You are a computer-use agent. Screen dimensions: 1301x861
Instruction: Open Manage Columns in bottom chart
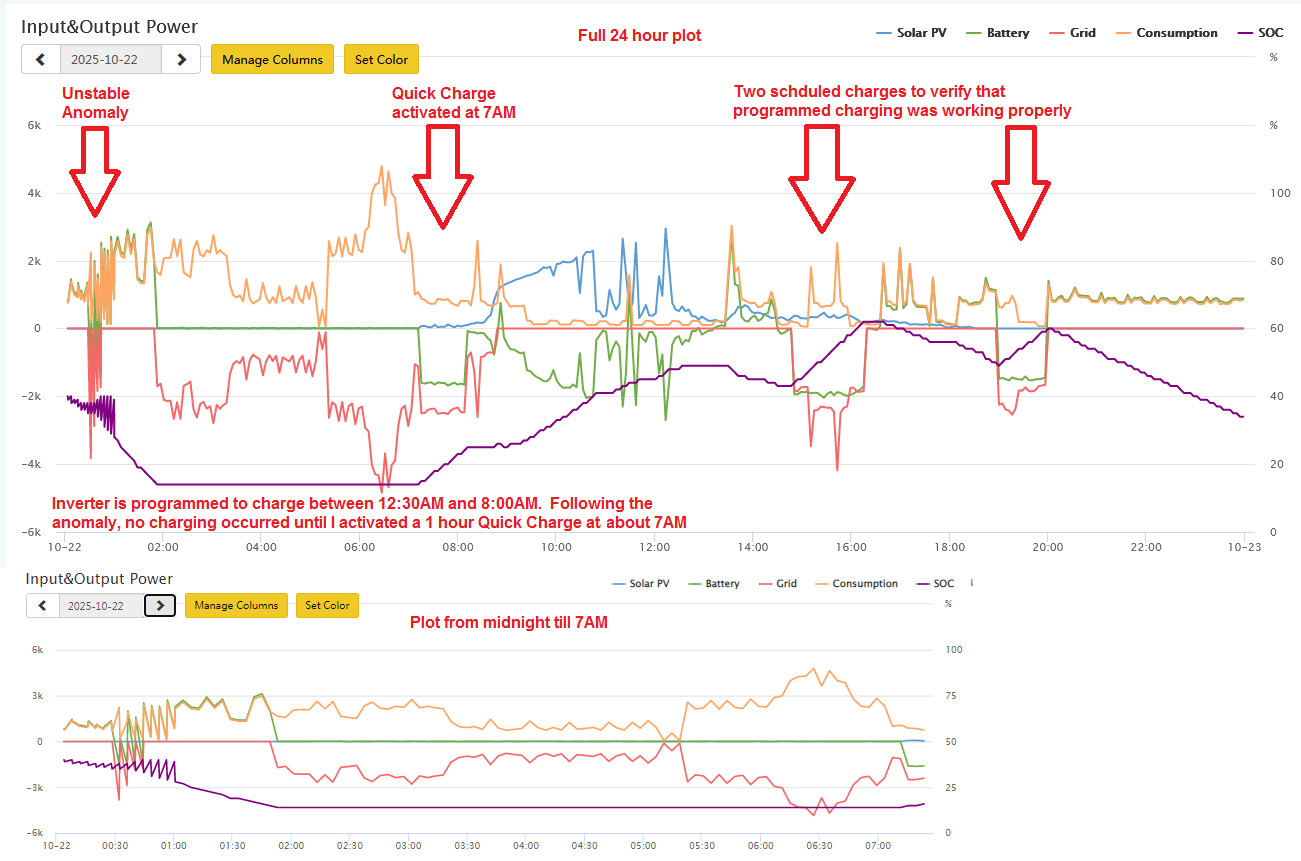(x=236, y=605)
